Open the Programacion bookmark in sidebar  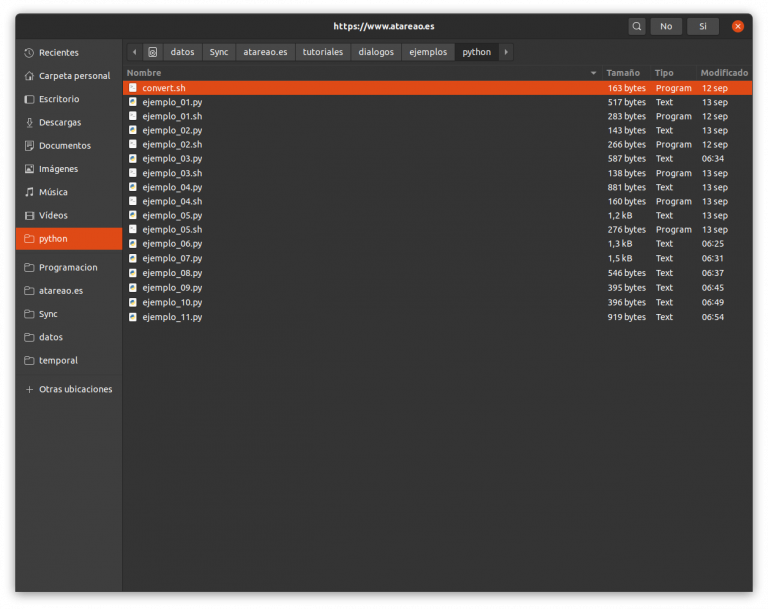pyautogui.click(x=68, y=267)
